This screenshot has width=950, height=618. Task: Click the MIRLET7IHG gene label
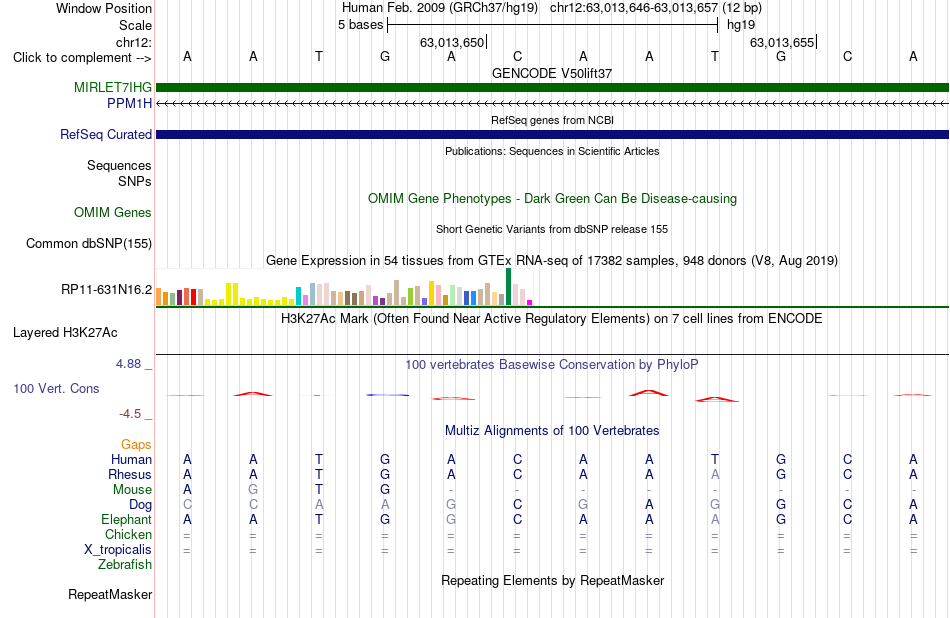point(113,87)
